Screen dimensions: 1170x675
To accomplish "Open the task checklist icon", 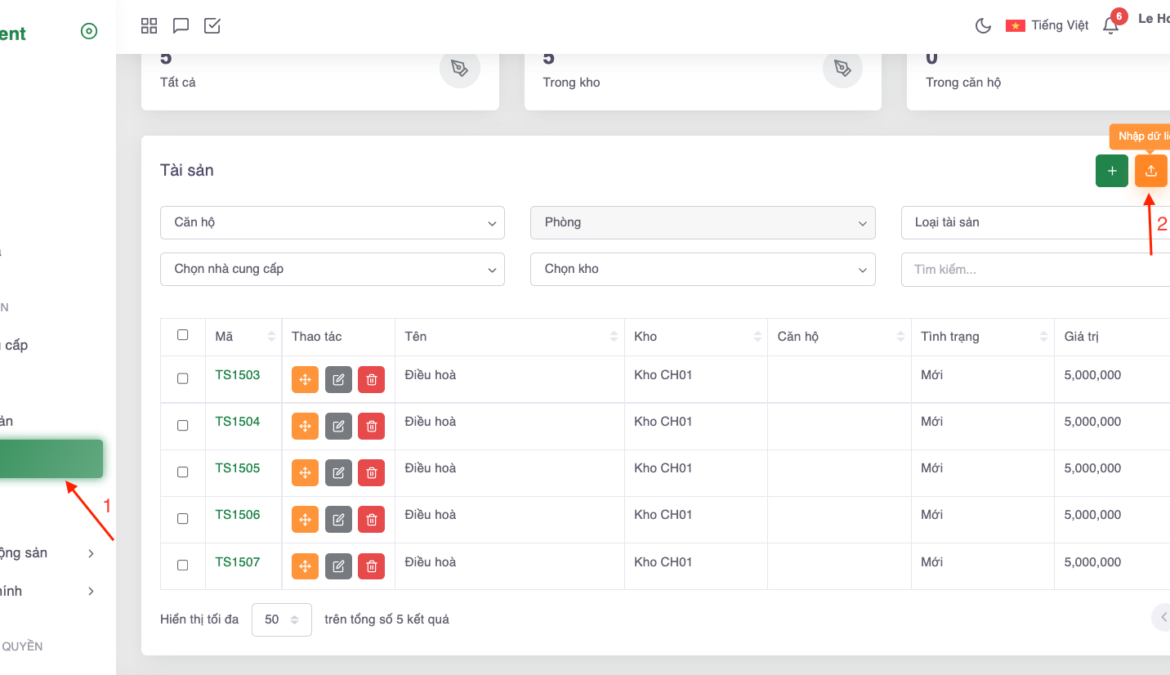I will [x=212, y=26].
